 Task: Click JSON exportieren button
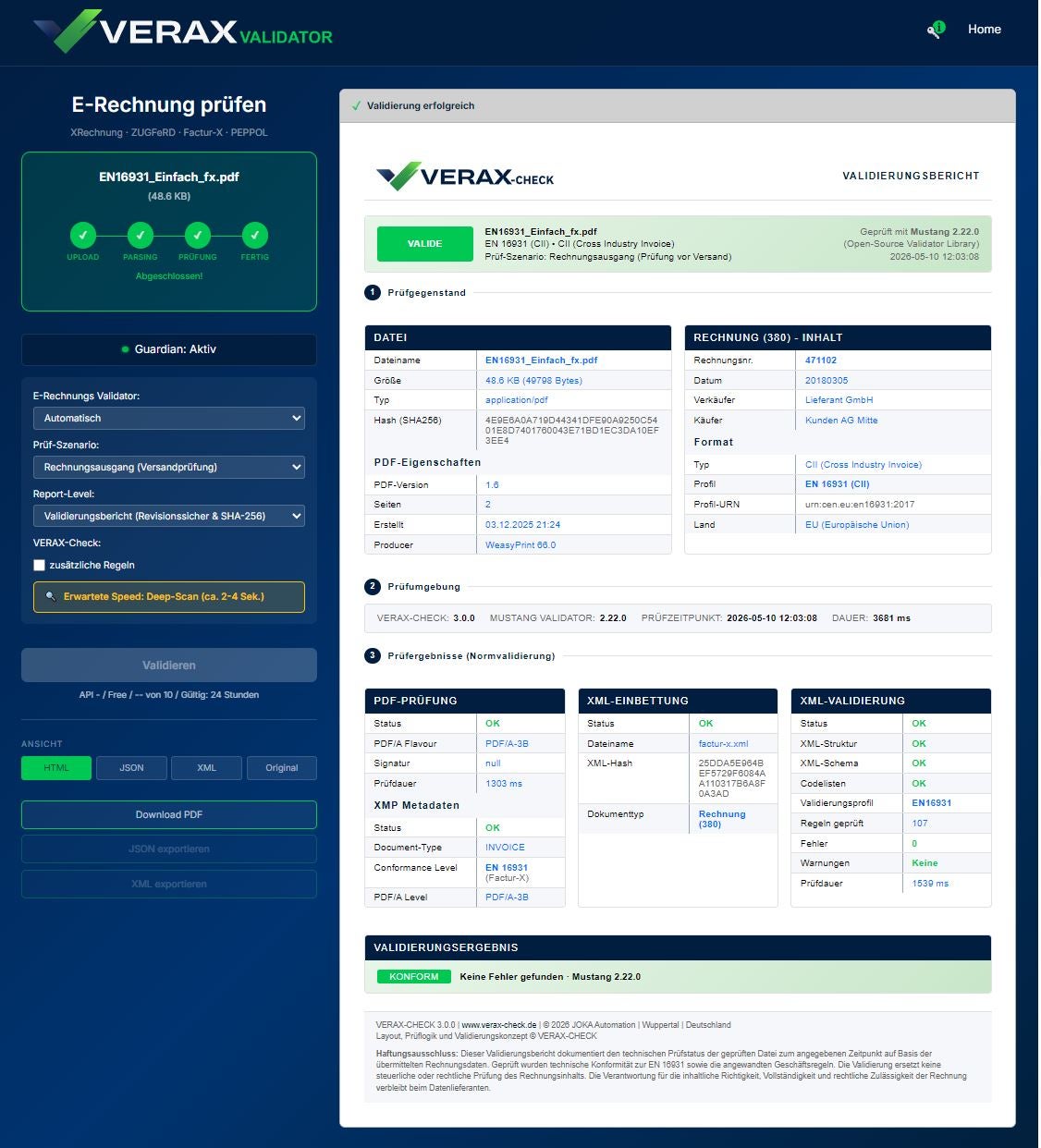pyautogui.click(x=169, y=849)
